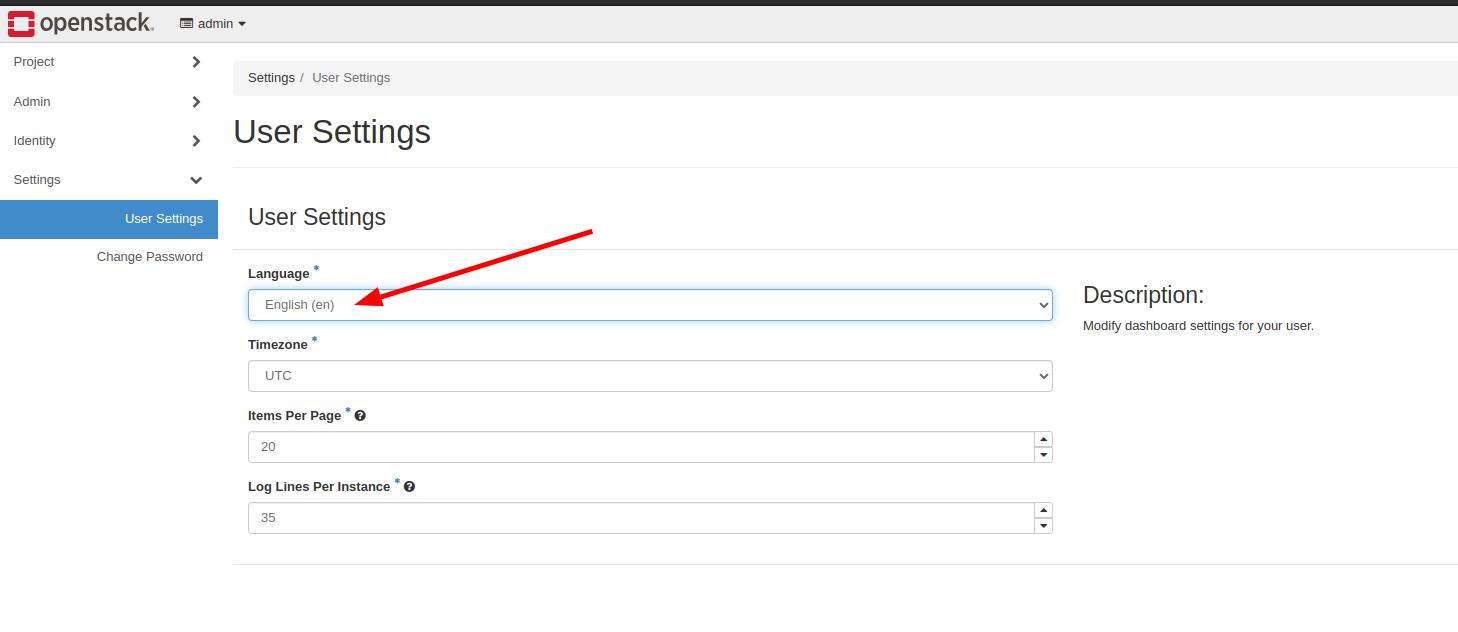The height and width of the screenshot is (632, 1458).
Task: Go to Change Password page
Action: 150,257
